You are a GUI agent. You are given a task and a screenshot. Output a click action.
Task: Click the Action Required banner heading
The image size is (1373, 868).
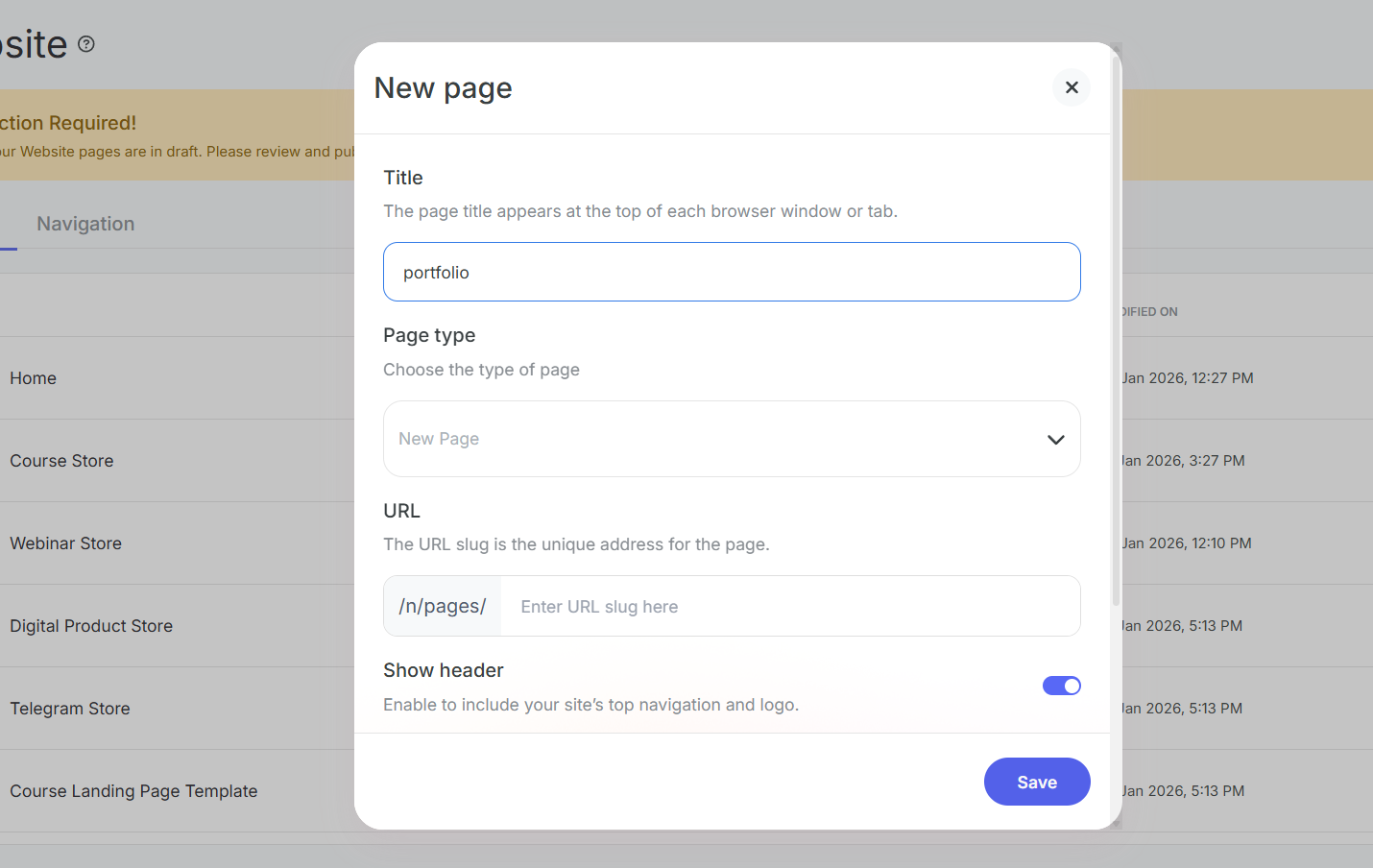[68, 123]
